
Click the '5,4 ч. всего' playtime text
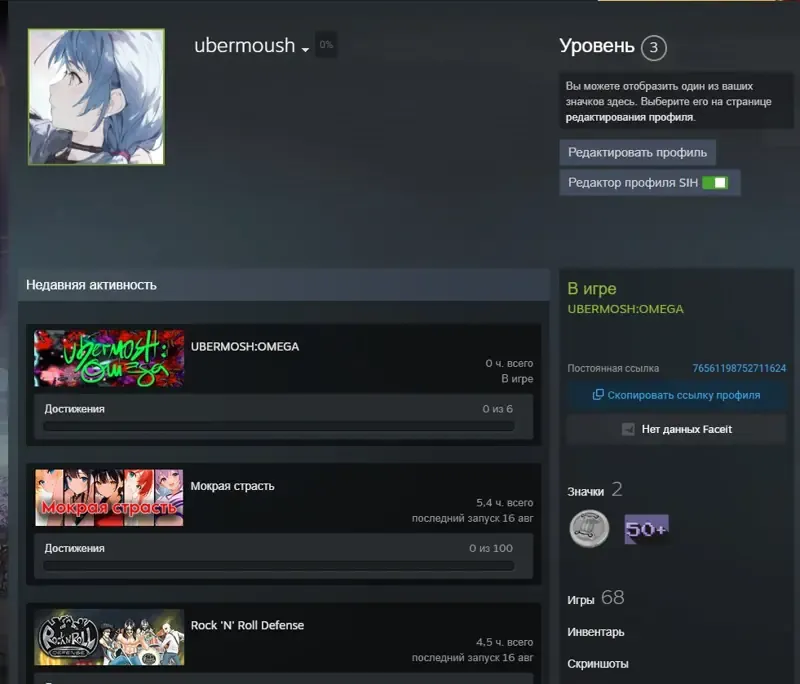pyautogui.click(x=505, y=503)
